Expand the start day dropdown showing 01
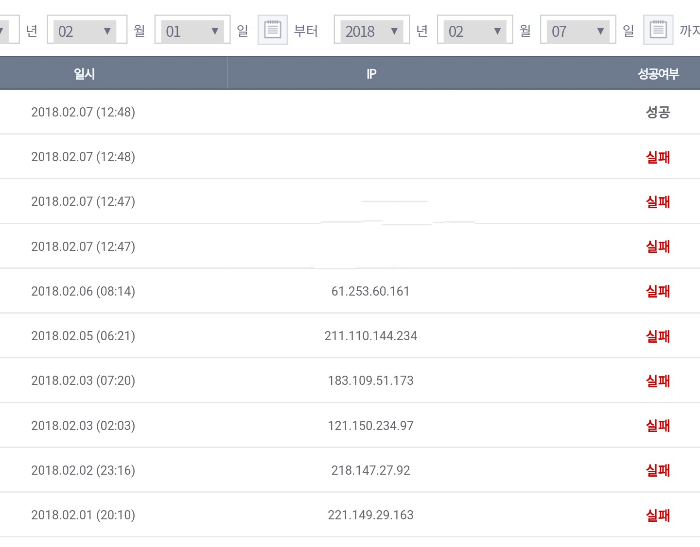This screenshot has width=700, height=547. (x=193, y=31)
